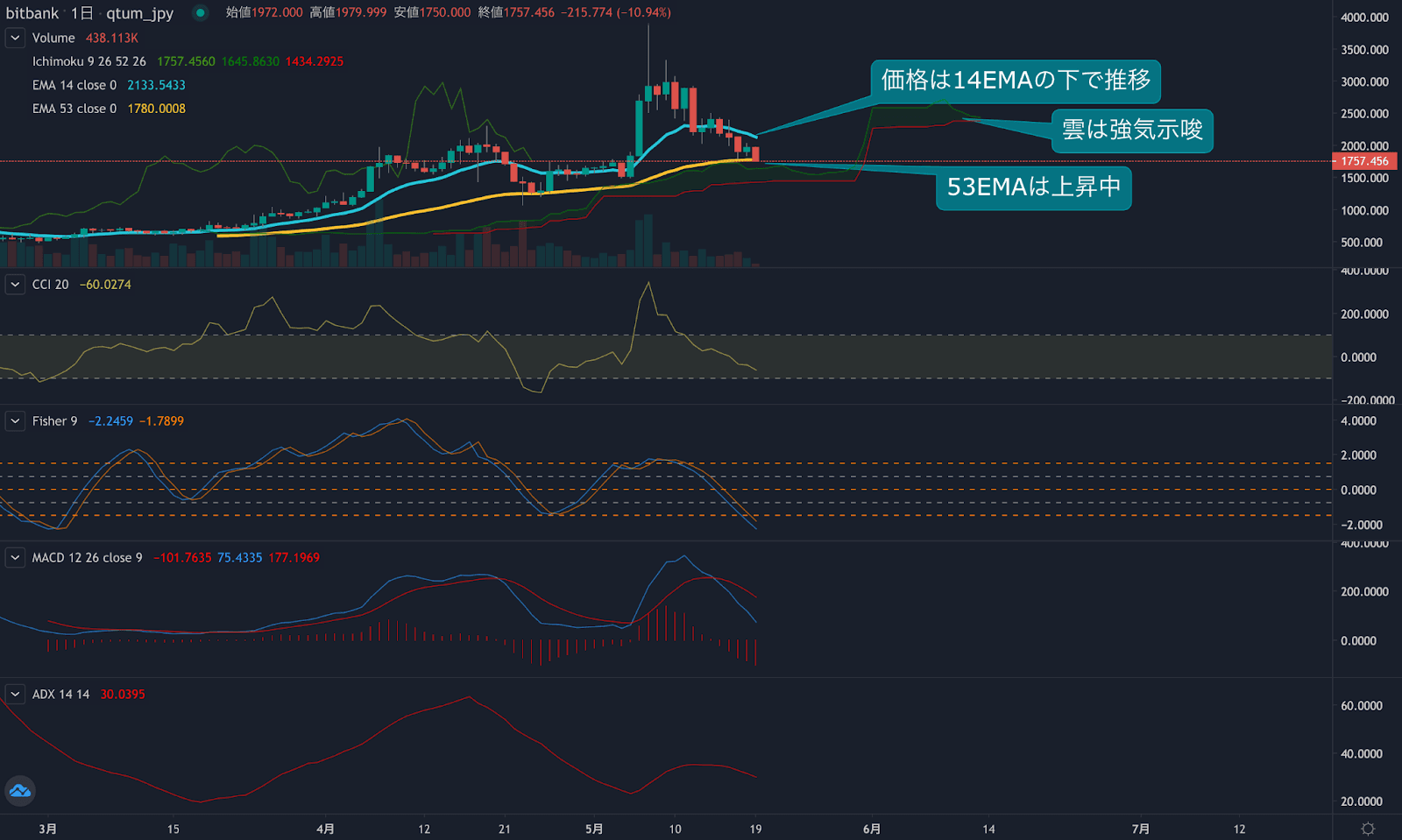Click the red 1757.456 current price label

point(1364,161)
